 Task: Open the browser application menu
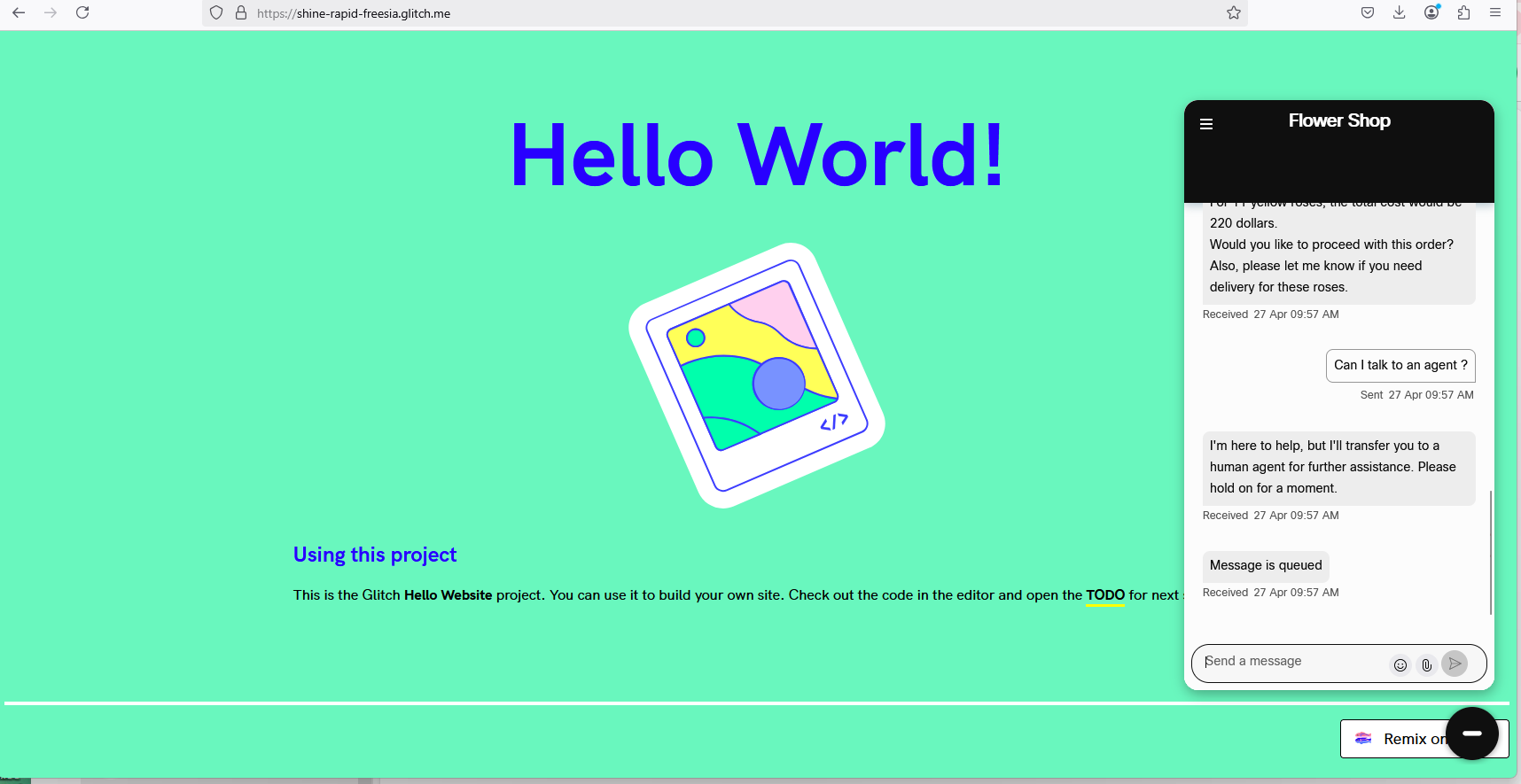tap(1495, 12)
